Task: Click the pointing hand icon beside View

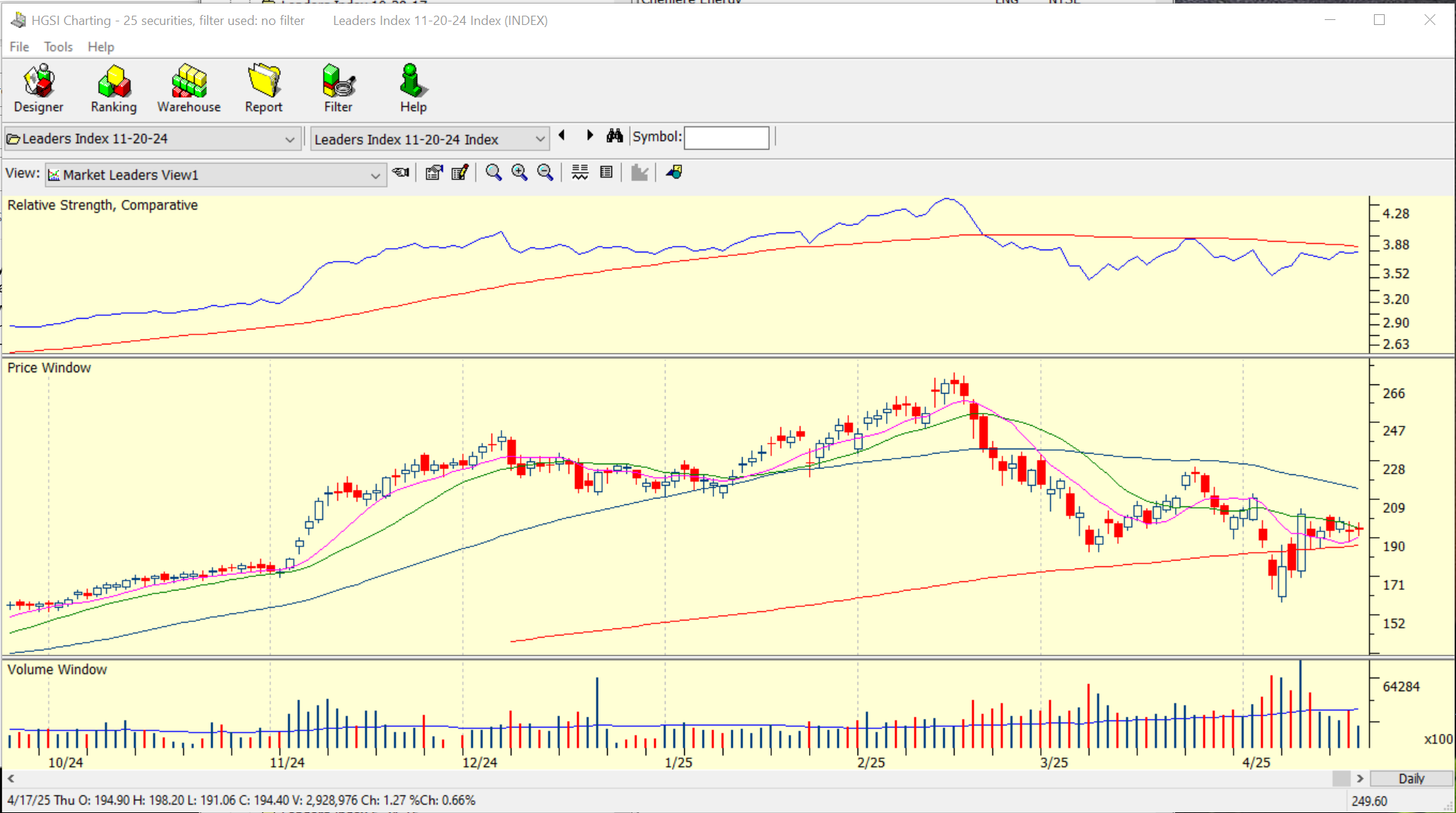Action: pos(401,173)
